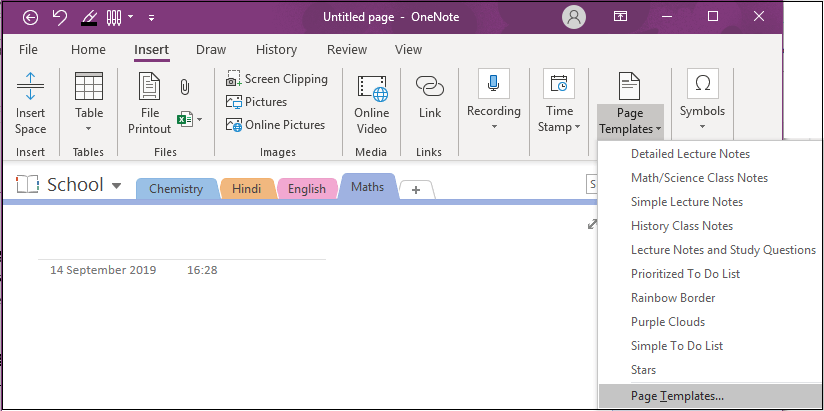Select the highlighter pen icon in title bar
The image size is (824, 411).
coord(88,18)
